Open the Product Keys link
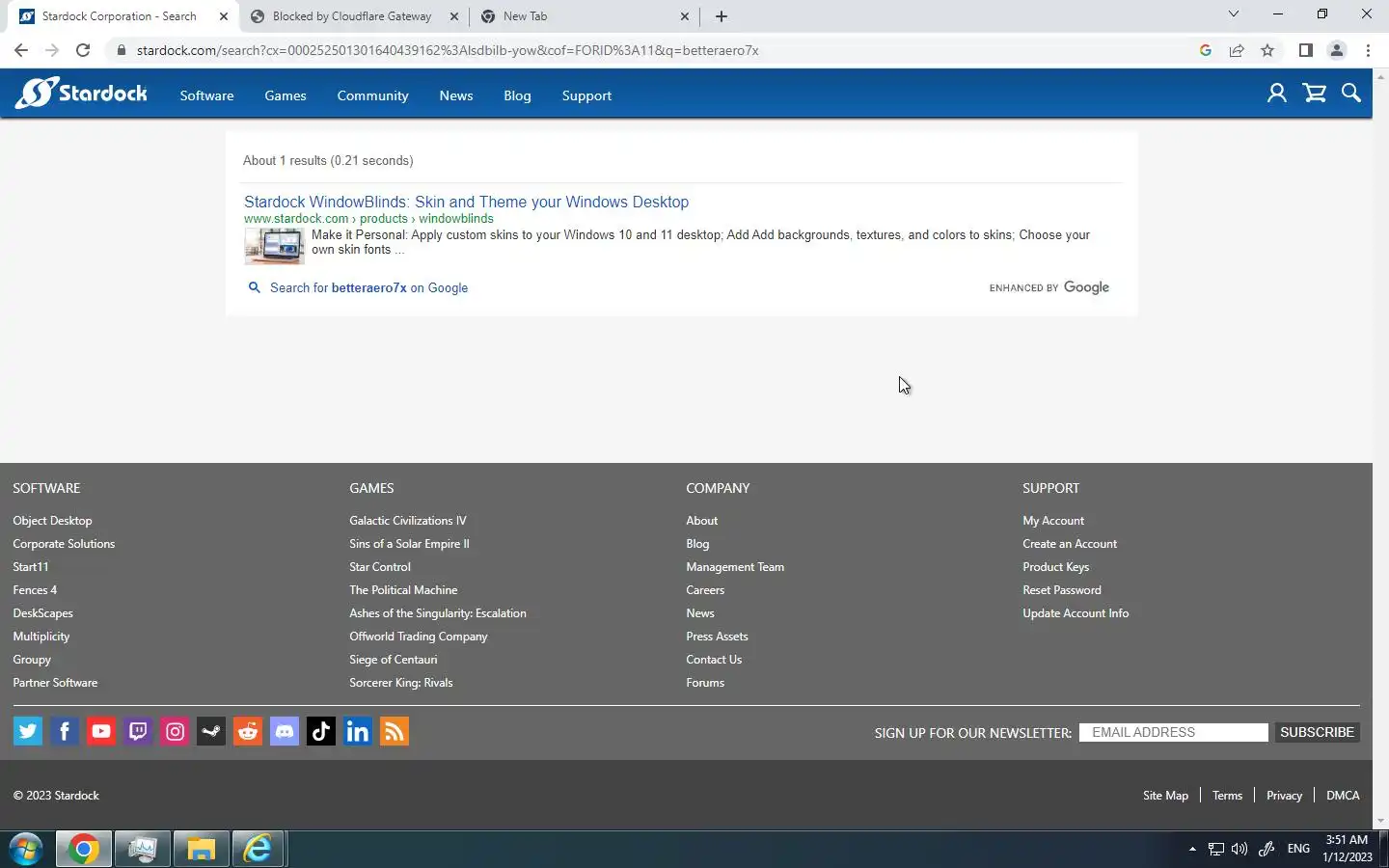This screenshot has height=868, width=1389. click(x=1055, y=567)
